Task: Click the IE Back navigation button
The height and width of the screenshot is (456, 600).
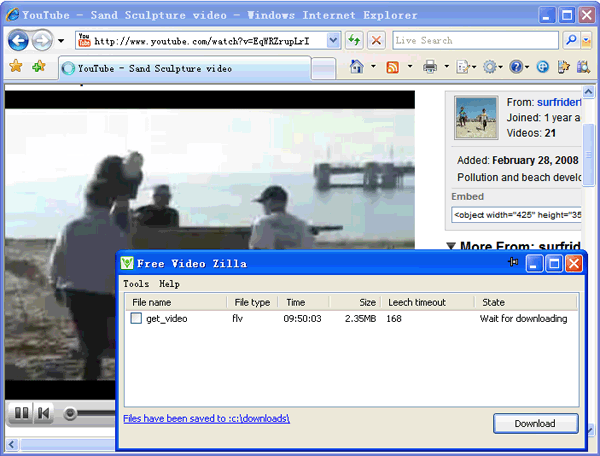Action: click(x=18, y=41)
